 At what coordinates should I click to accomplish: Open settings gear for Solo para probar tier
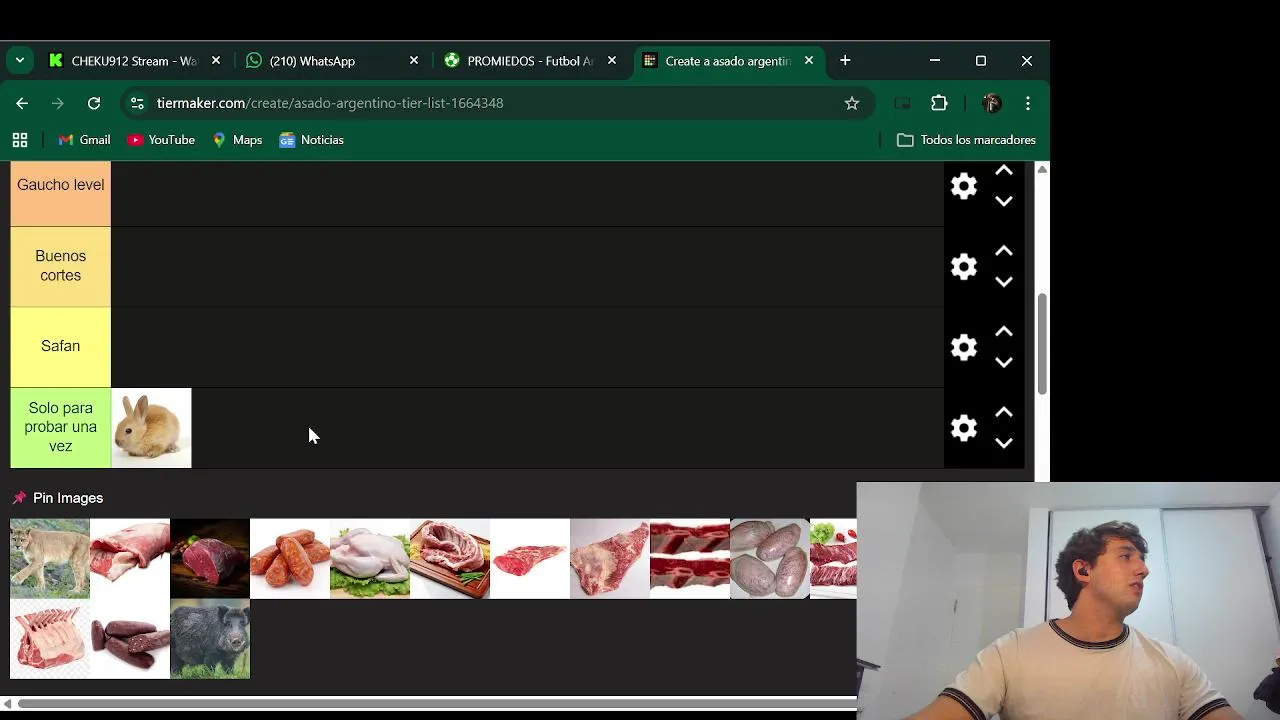coord(964,428)
